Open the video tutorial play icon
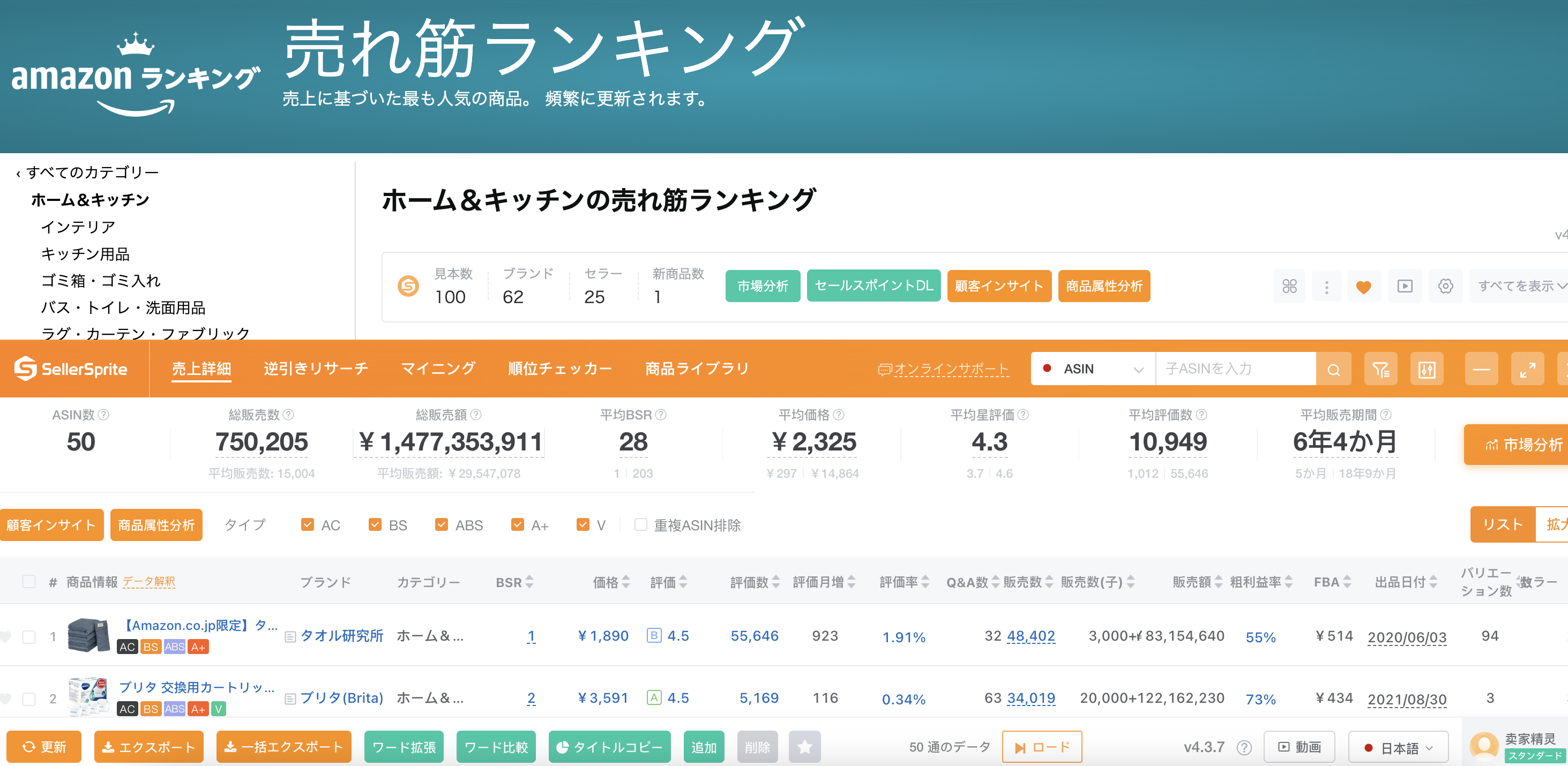The image size is (1568, 766). pyautogui.click(x=1405, y=286)
